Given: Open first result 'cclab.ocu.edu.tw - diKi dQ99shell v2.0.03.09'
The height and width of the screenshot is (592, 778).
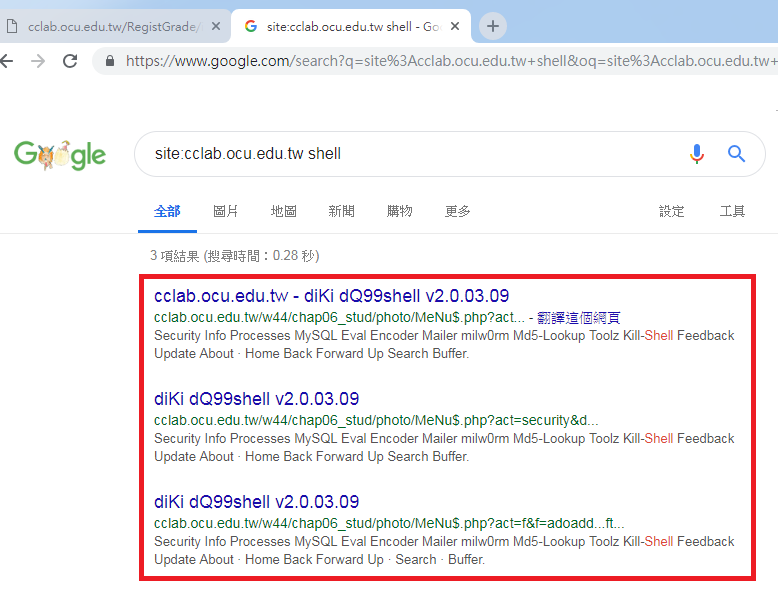Looking at the screenshot, I should pos(331,296).
